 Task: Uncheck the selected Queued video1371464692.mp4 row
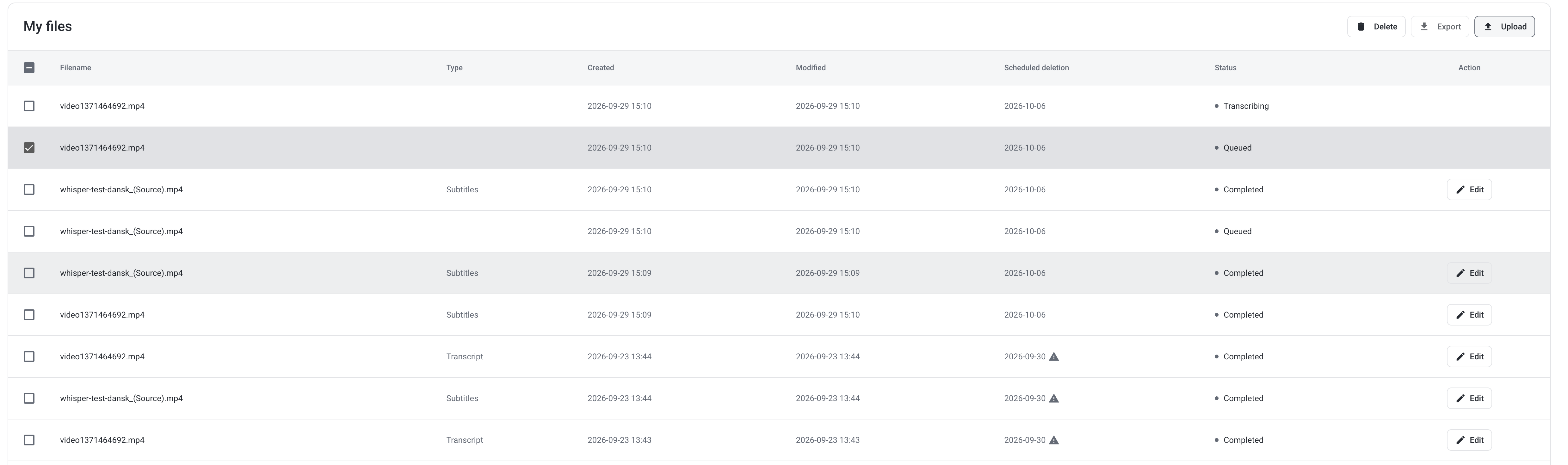(29, 148)
